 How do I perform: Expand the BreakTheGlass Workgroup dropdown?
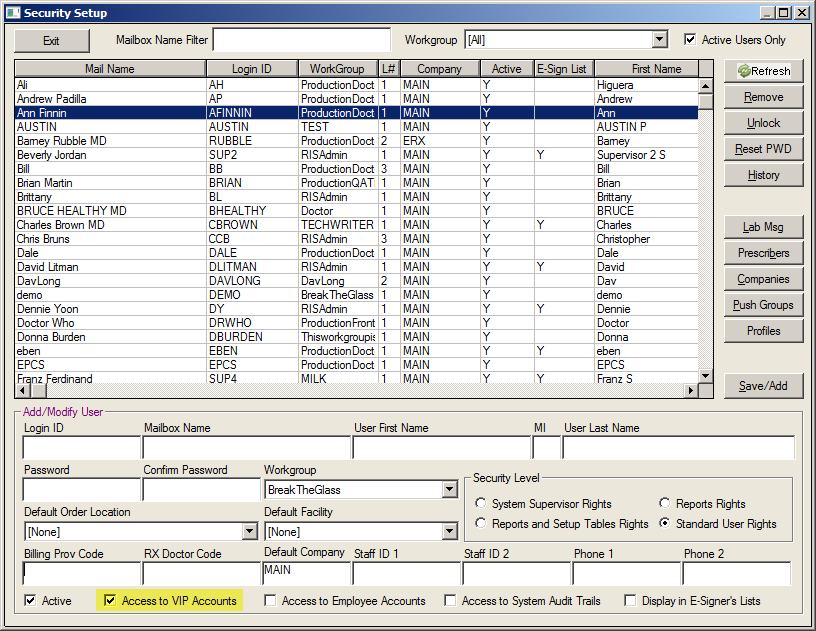450,489
